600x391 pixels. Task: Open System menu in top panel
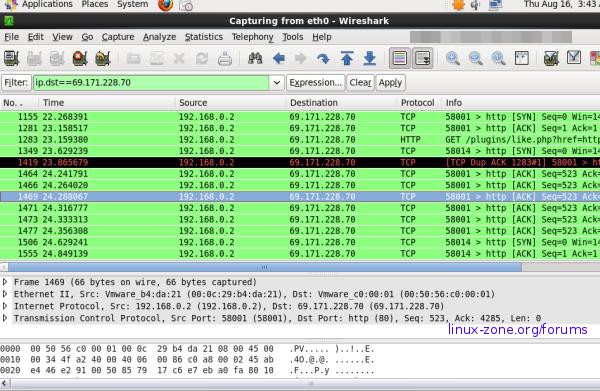(132, 4)
